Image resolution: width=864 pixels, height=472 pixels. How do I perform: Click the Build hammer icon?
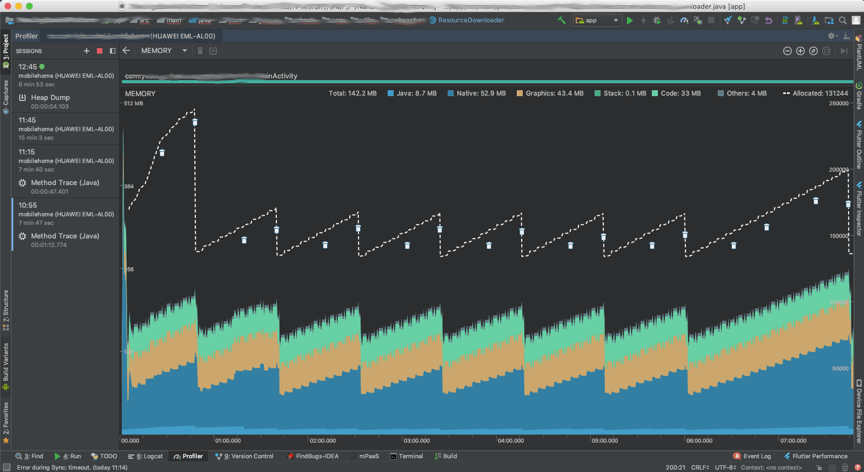tap(561, 20)
